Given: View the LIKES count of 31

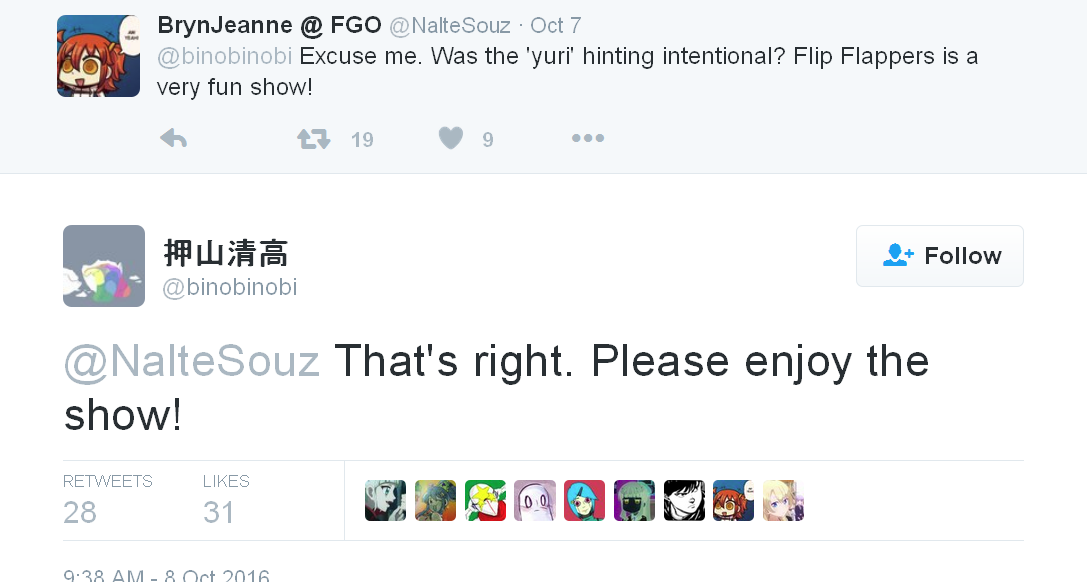Looking at the screenshot, I should click(218, 512).
